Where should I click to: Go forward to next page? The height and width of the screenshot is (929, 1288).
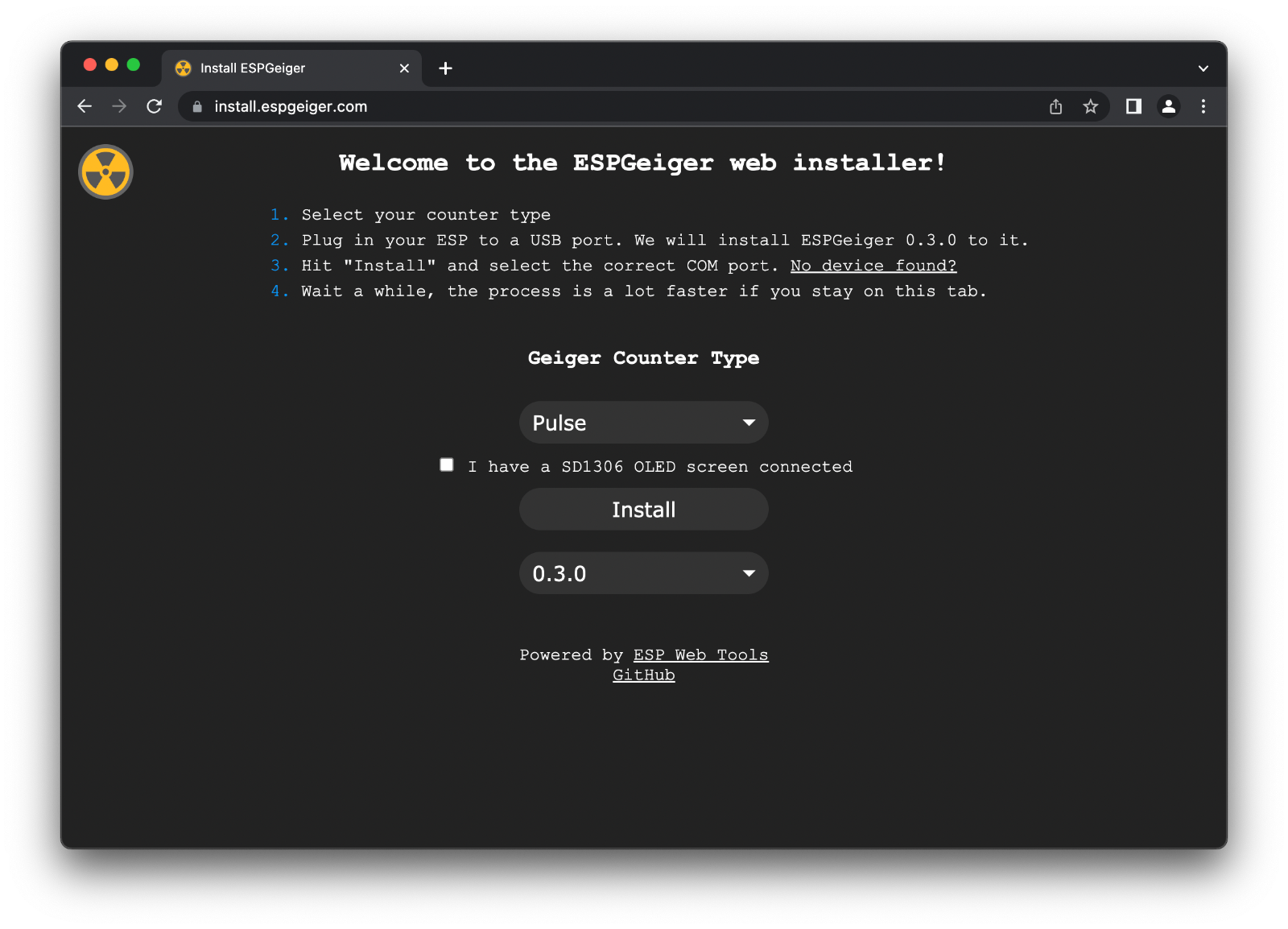click(x=119, y=106)
